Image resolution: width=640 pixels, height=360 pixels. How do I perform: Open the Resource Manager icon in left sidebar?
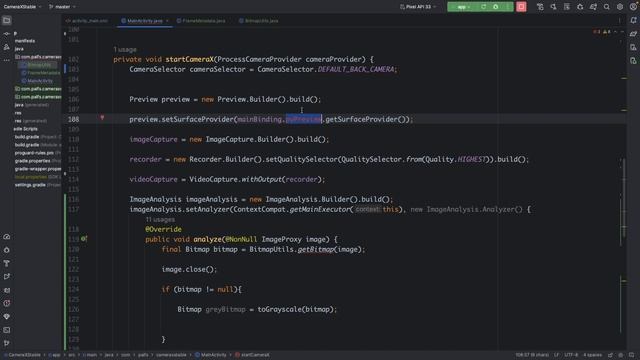(7, 47)
